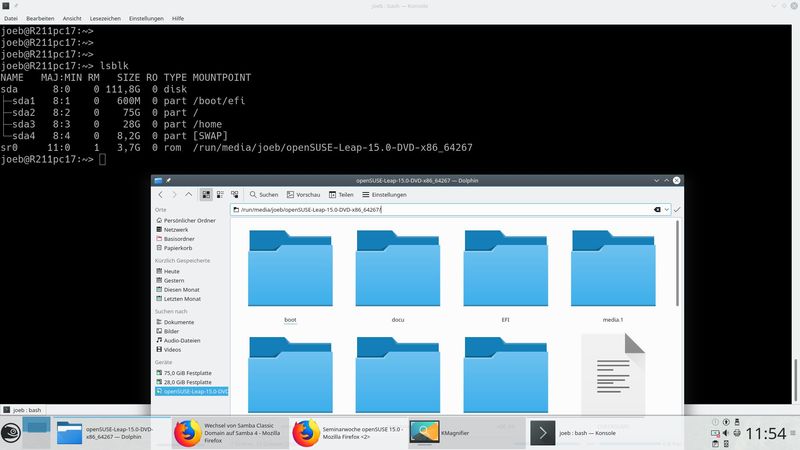Search for Dokumente in places panel
The width and height of the screenshot is (800, 450).
[174, 322]
